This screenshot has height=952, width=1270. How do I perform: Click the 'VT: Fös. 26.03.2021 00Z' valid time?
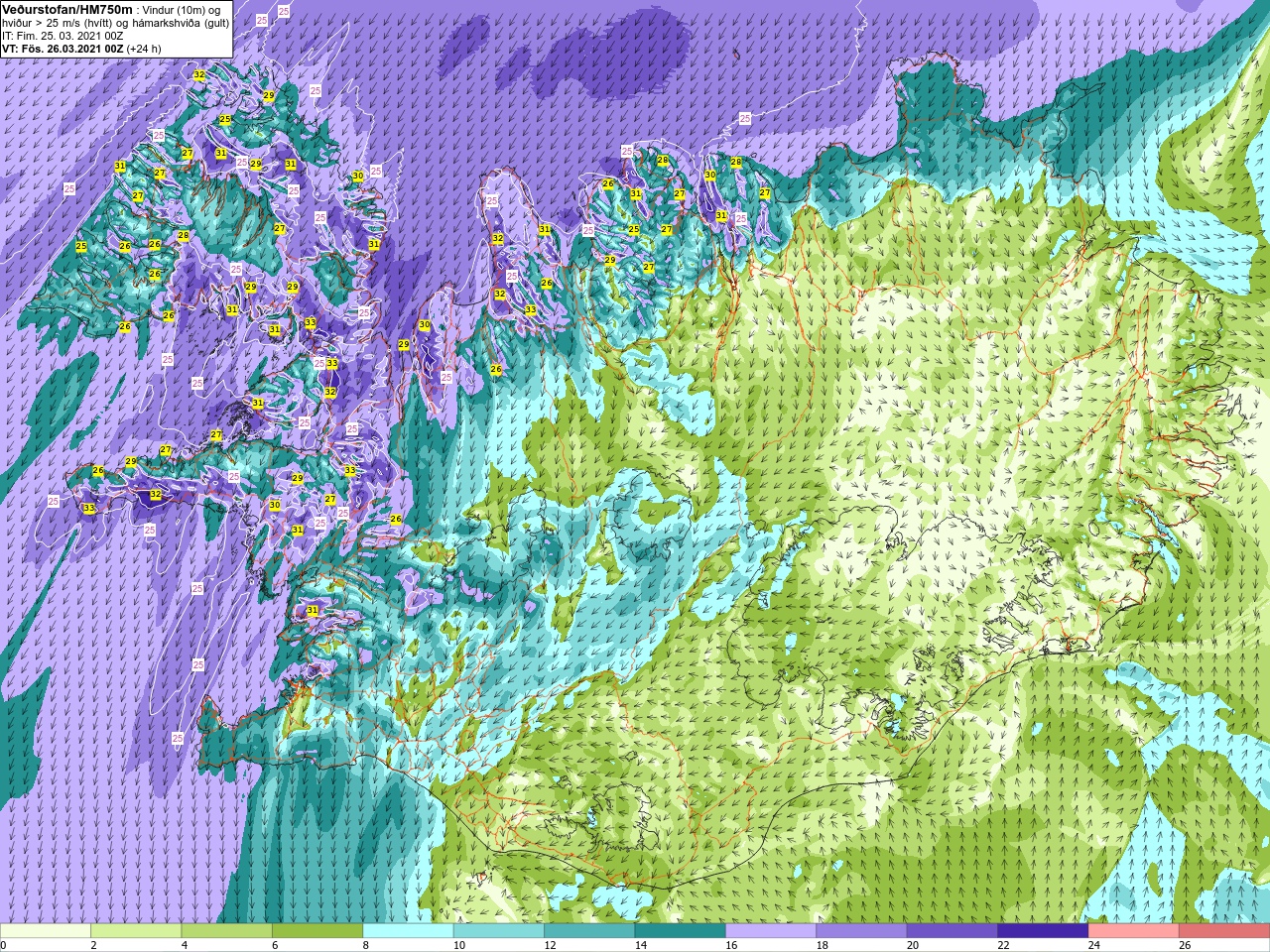tap(62, 49)
